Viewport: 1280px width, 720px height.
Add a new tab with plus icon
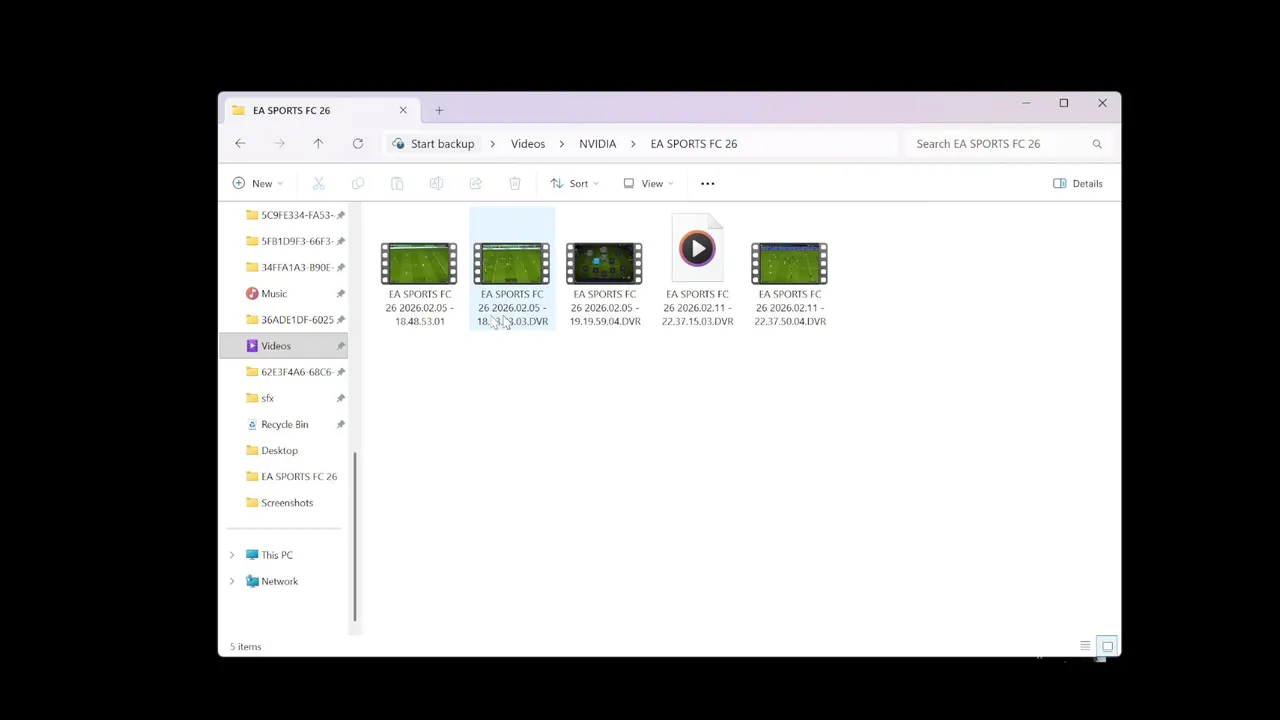tap(439, 110)
